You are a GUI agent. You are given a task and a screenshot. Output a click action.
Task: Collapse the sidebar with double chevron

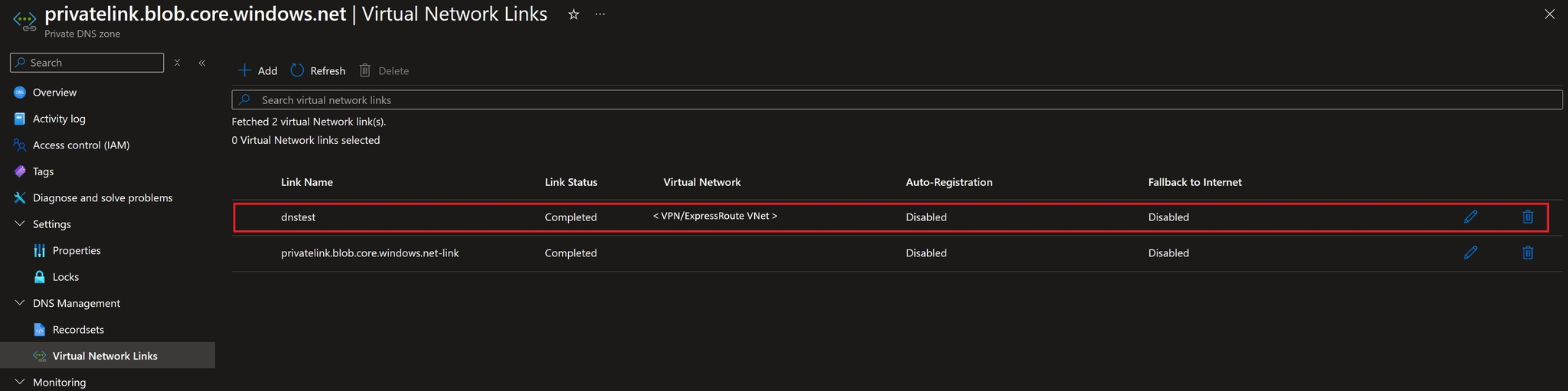[x=202, y=63]
